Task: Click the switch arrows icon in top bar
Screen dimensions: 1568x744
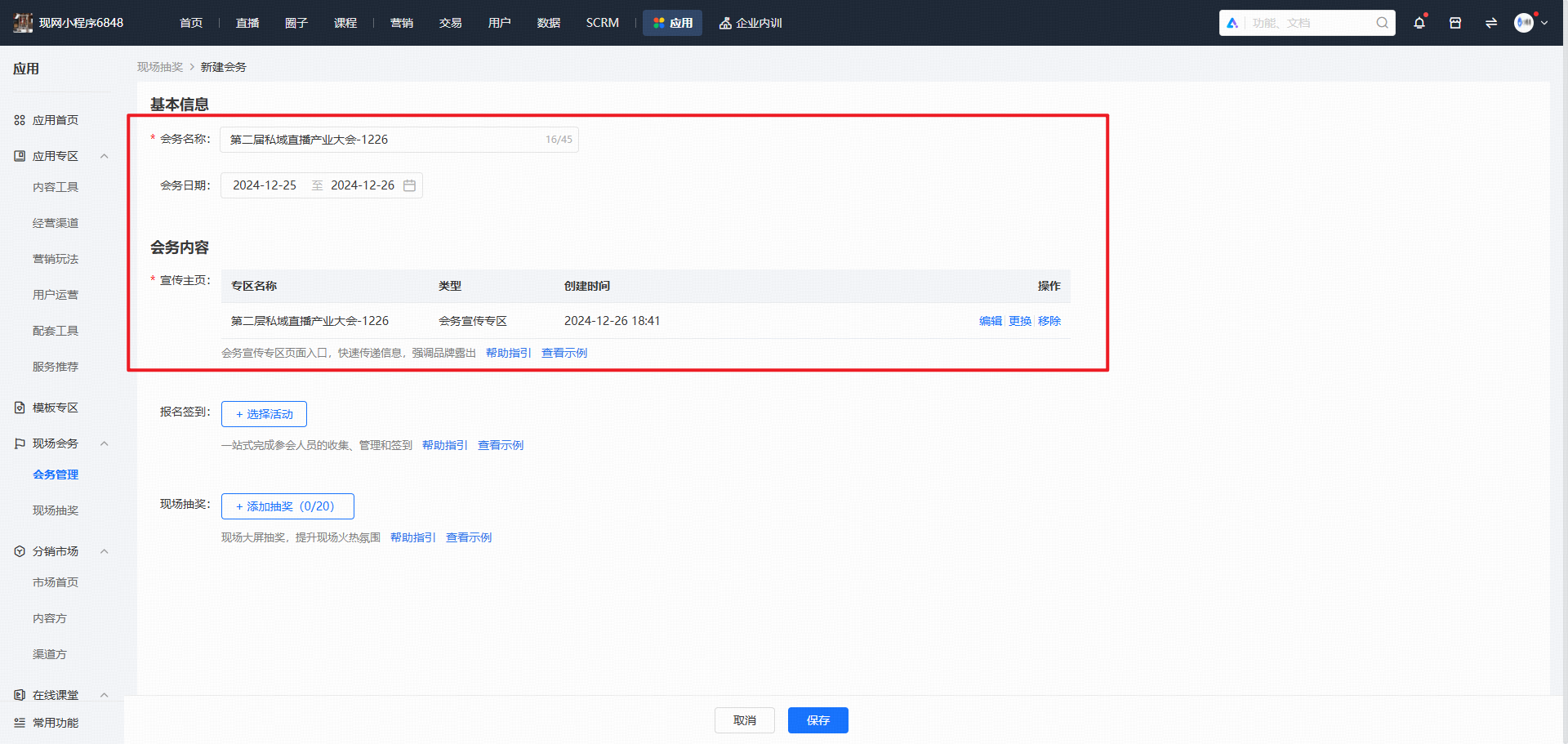Action: [1491, 23]
